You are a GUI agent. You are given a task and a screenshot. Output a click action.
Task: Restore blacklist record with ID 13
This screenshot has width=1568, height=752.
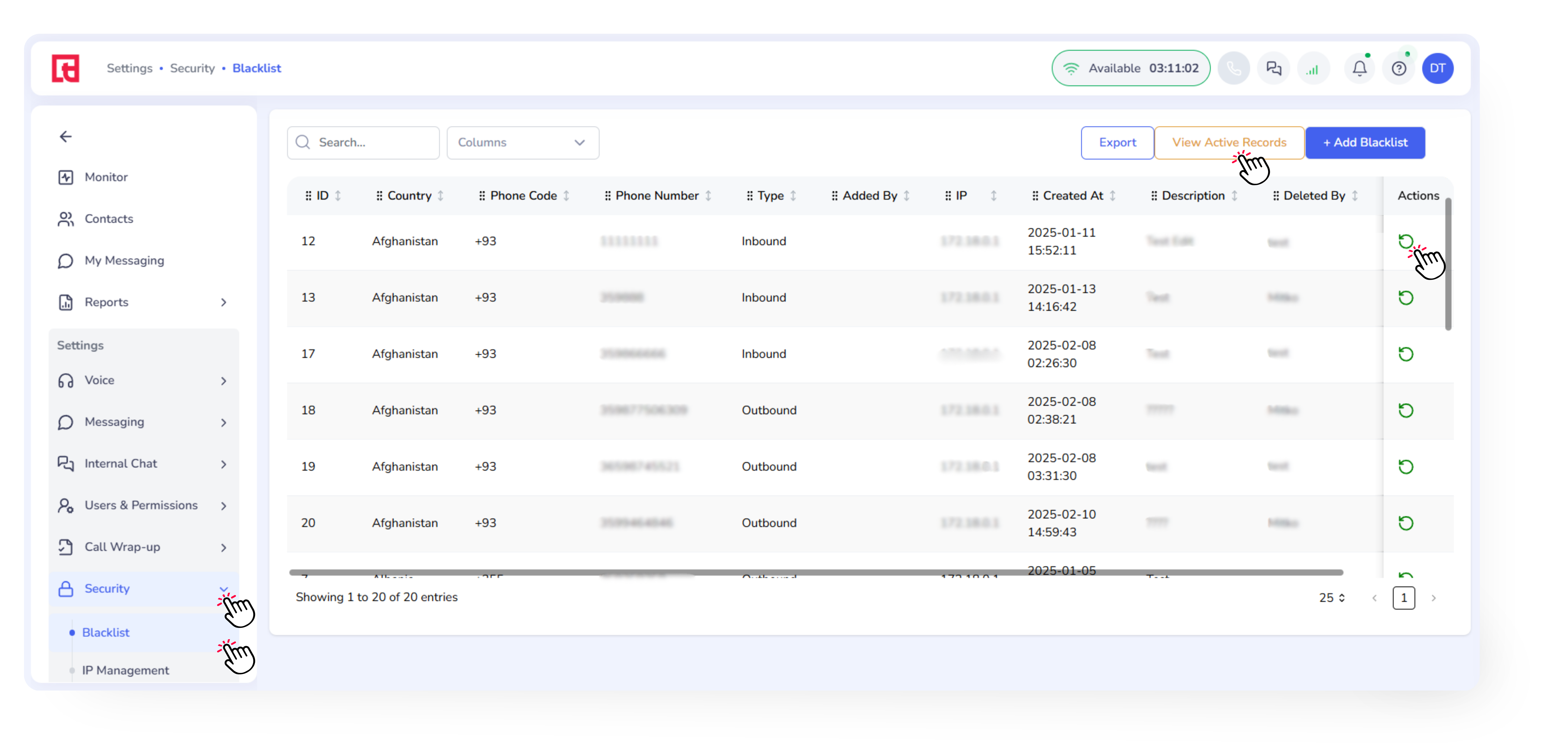pyautogui.click(x=1405, y=298)
